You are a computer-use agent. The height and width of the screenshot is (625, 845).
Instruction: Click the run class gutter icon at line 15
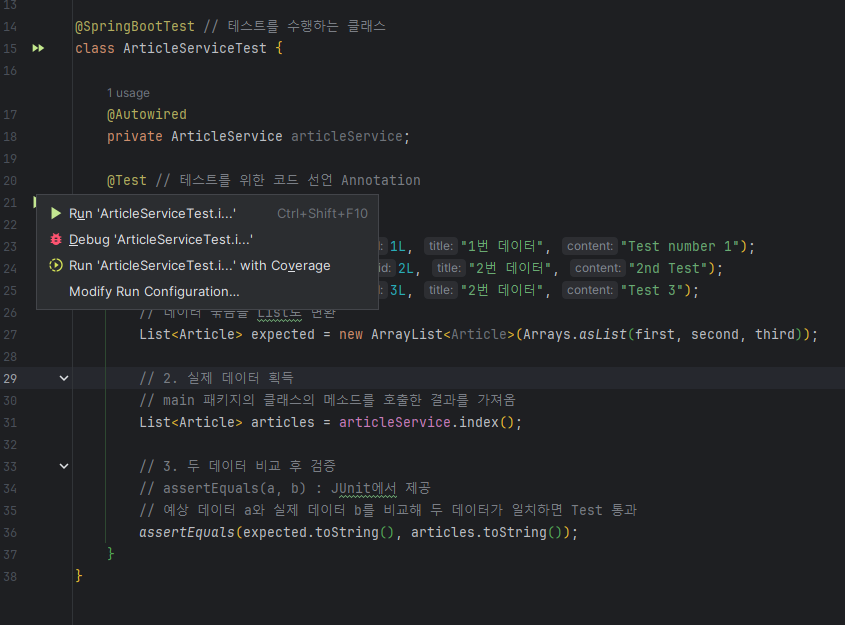click(x=38, y=48)
